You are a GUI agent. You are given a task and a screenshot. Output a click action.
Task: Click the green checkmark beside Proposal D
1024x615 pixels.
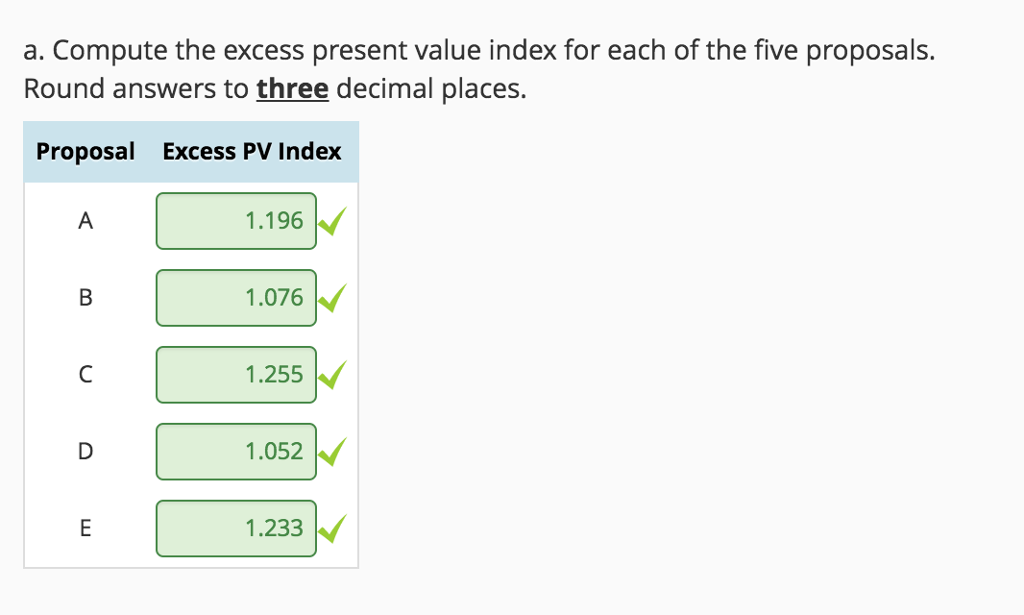click(334, 451)
